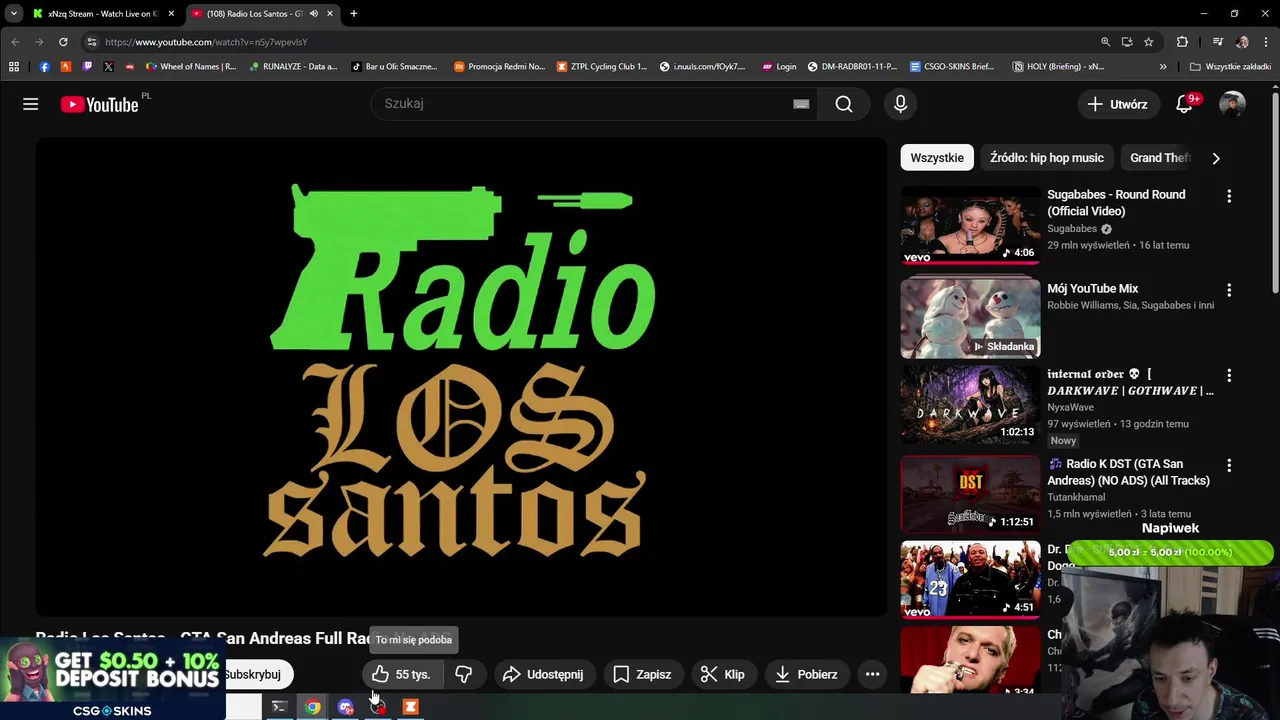Reload the page in the browser toolbar
Image resolution: width=1280 pixels, height=720 pixels.
coord(63,42)
